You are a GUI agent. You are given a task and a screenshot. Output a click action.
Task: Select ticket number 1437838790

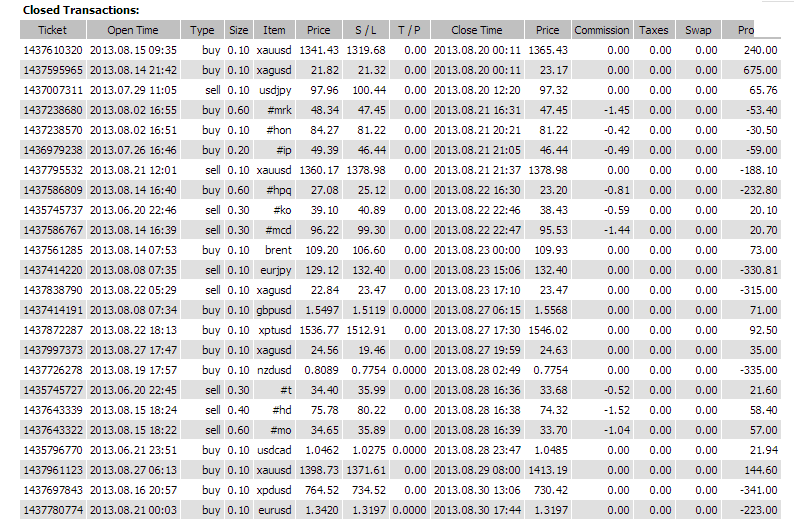pyautogui.click(x=53, y=290)
